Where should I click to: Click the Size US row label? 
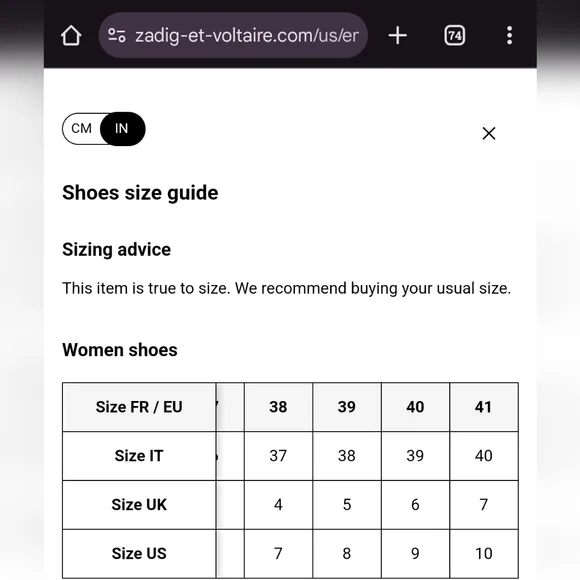point(139,553)
